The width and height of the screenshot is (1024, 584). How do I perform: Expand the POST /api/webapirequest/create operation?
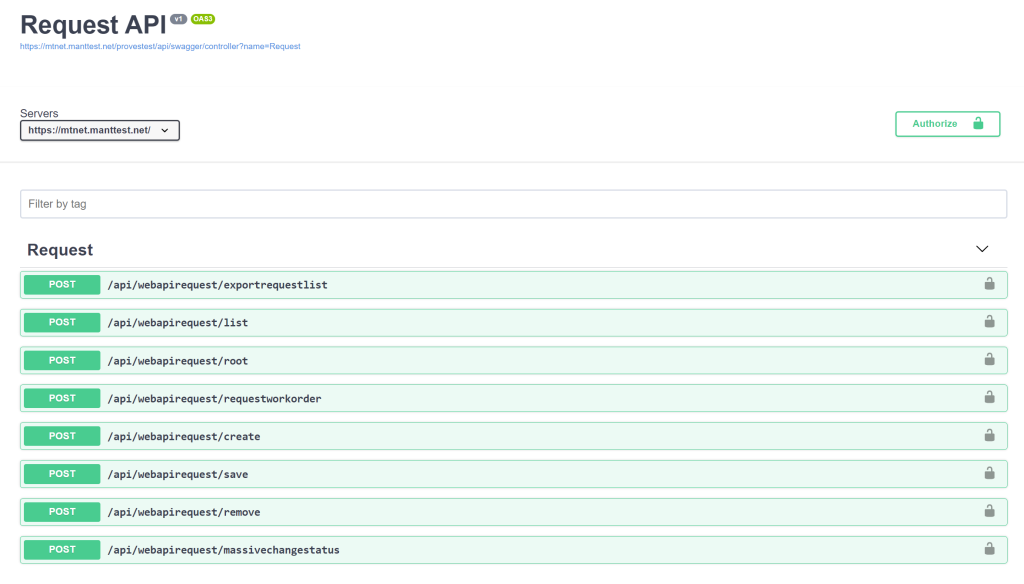[x=513, y=436]
